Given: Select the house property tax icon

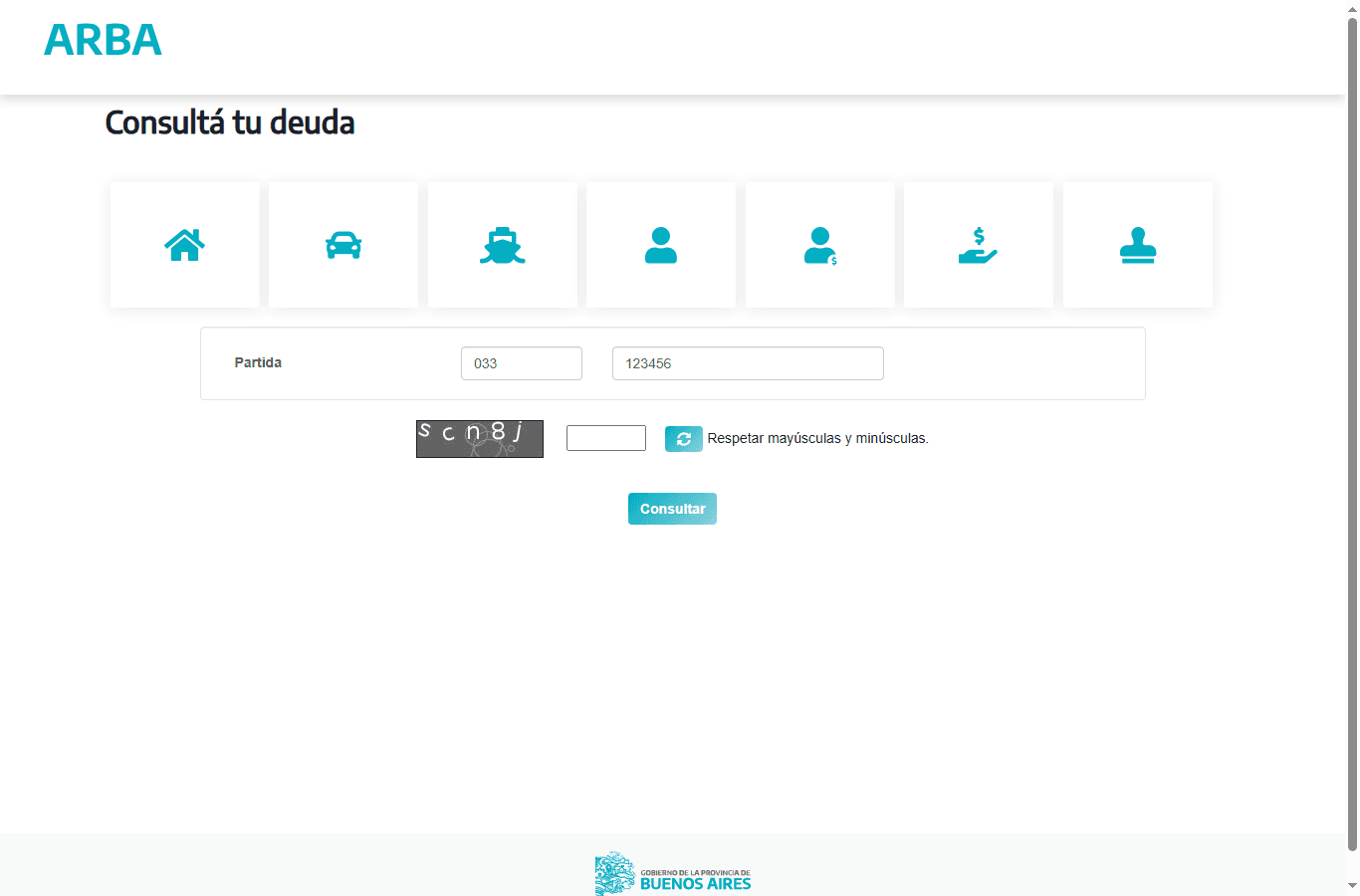Looking at the screenshot, I should click(x=185, y=245).
